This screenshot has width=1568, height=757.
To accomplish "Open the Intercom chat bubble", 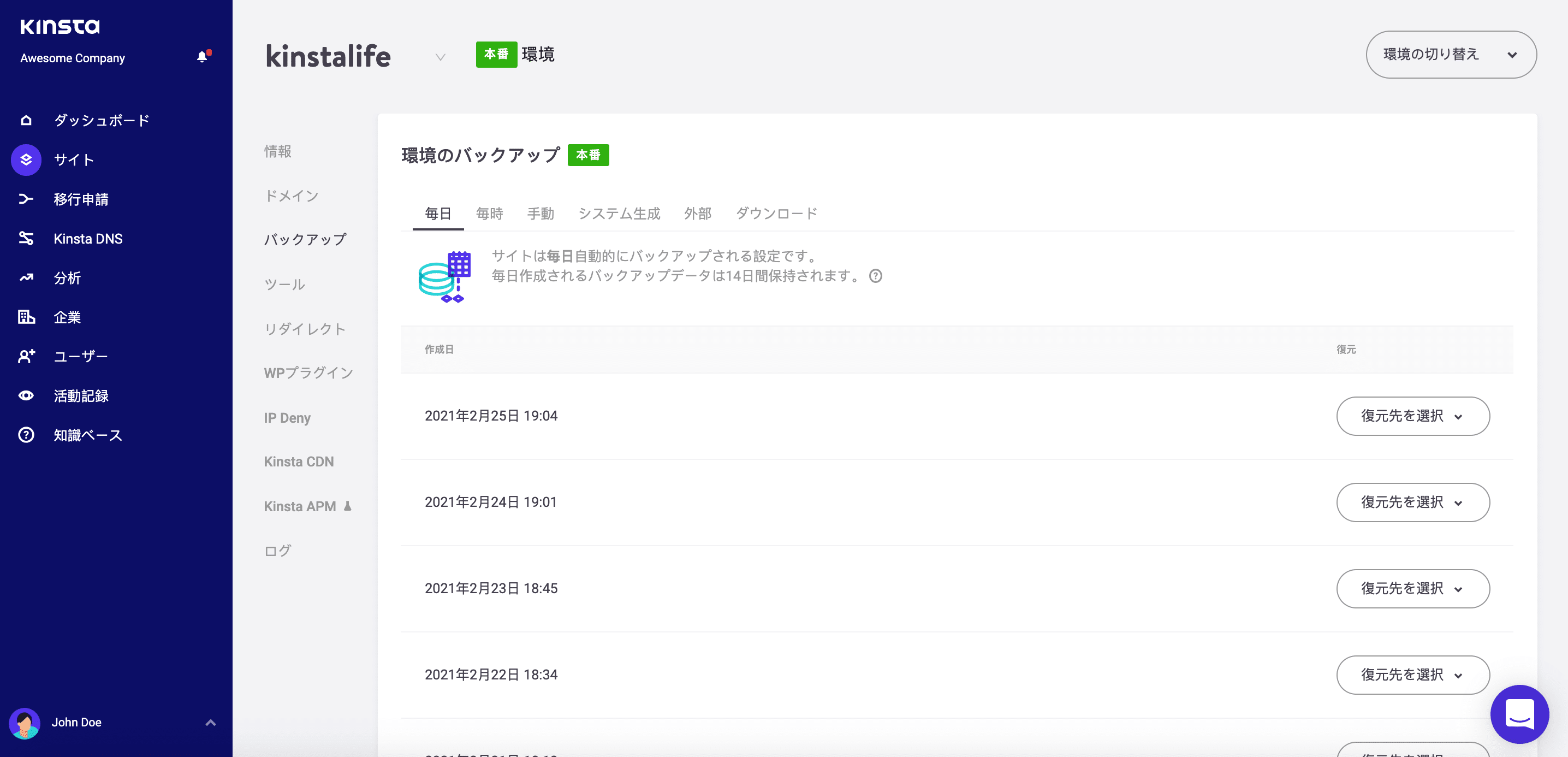I will click(x=1519, y=714).
